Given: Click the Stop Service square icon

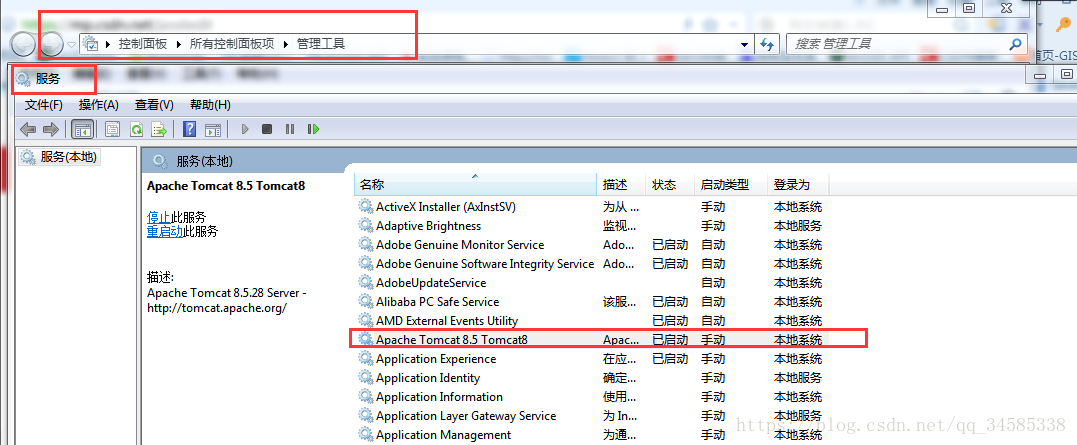Looking at the screenshot, I should click(x=267, y=129).
